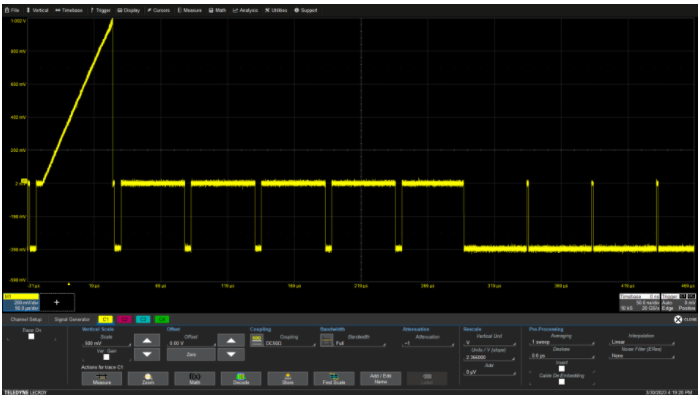
Task: Increase vertical scale with up arrow
Action: pyautogui.click(x=146, y=341)
